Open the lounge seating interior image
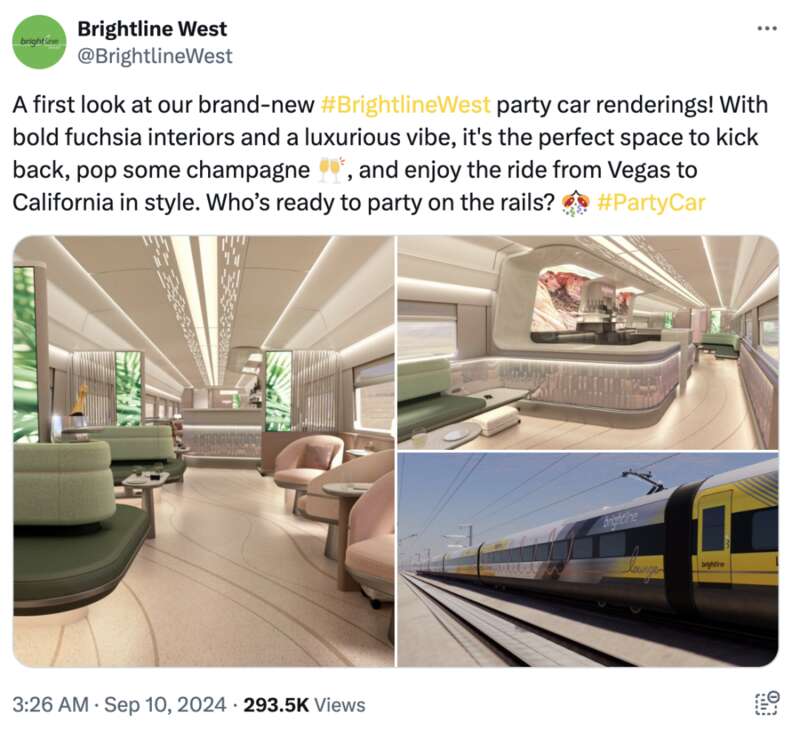Viewport: 800px width, 730px height. click(x=204, y=451)
